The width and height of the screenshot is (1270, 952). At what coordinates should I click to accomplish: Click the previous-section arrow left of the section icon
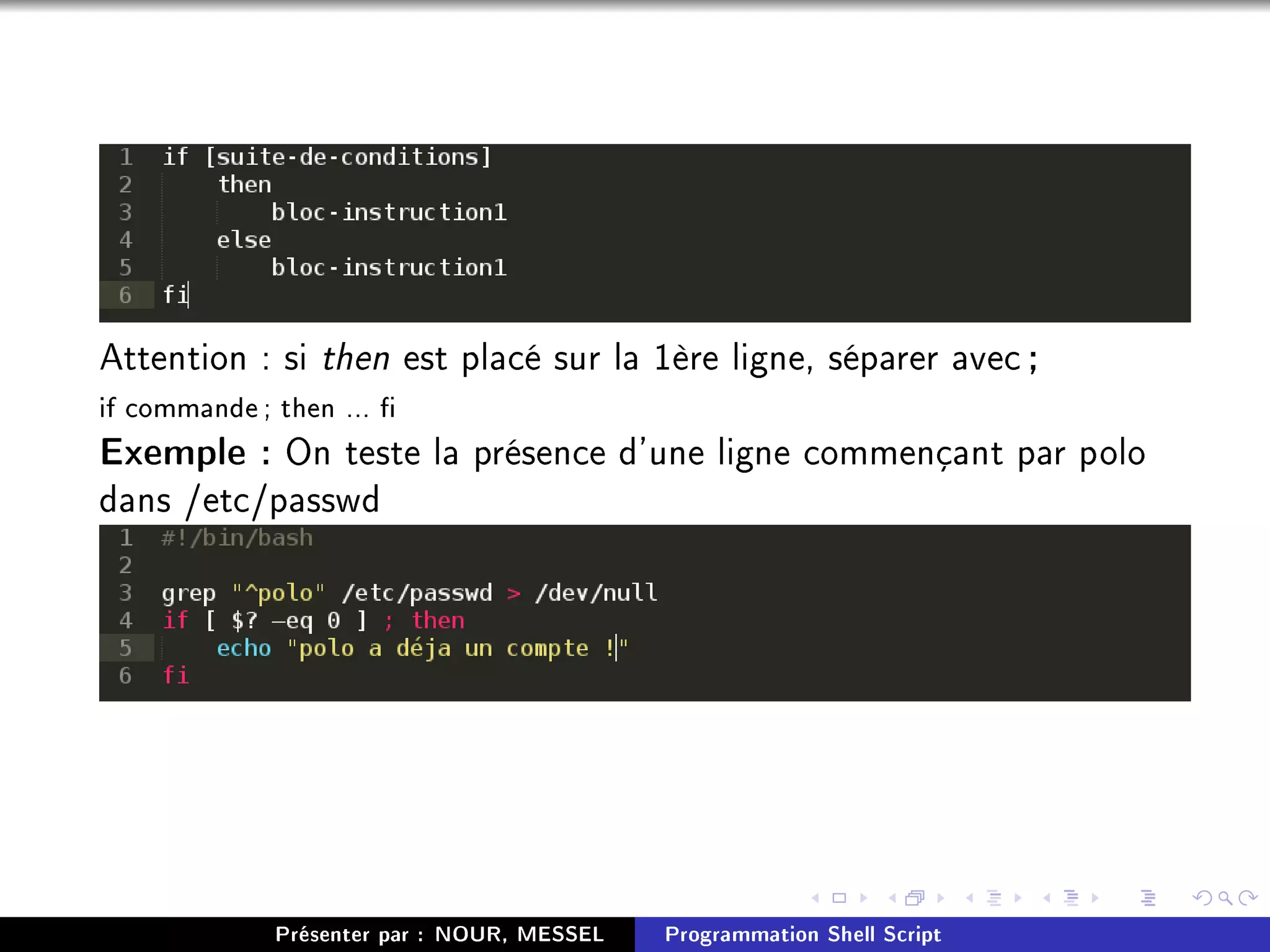tap(1047, 897)
